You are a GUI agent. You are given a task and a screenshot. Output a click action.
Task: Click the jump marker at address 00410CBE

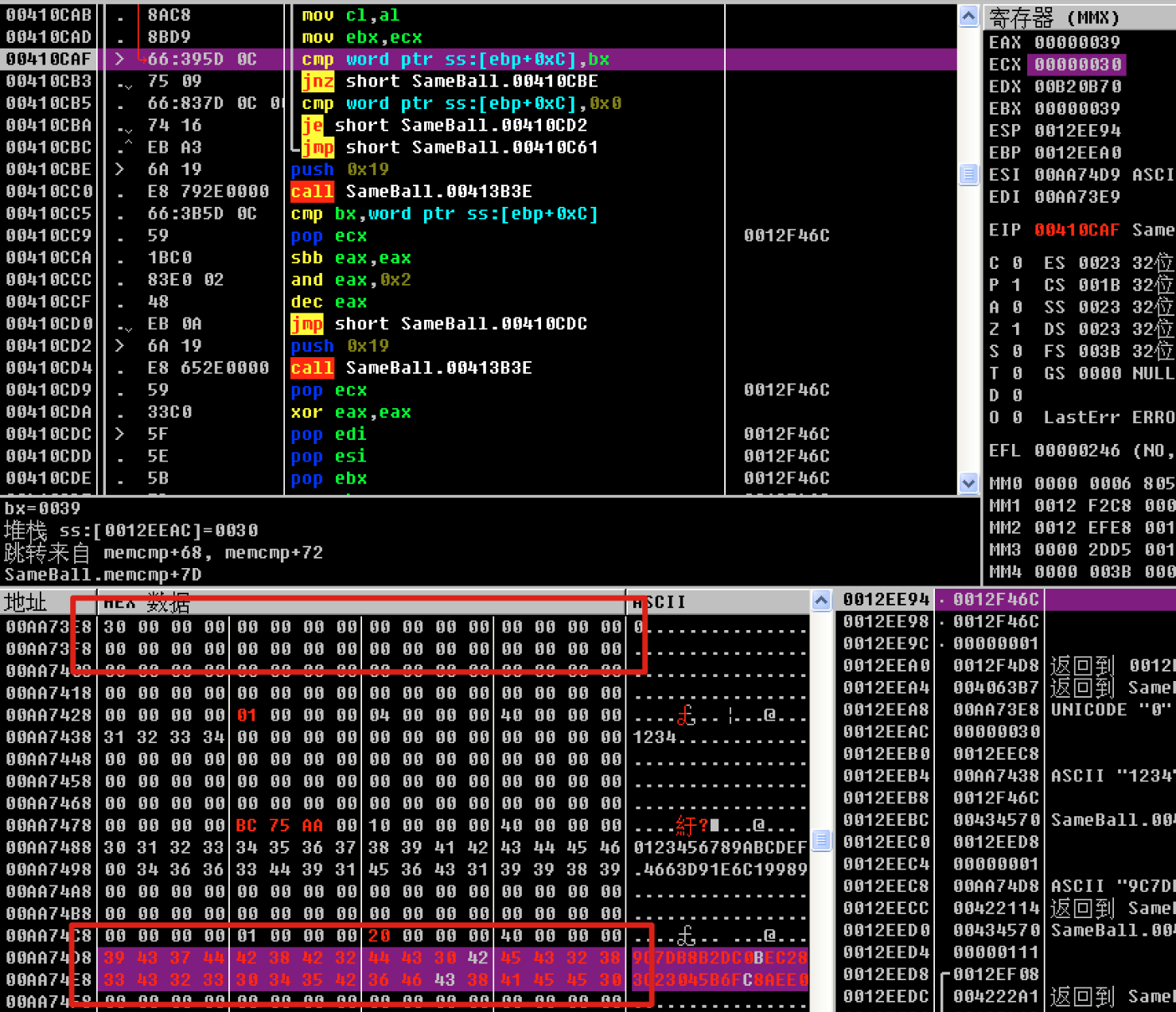120,169
